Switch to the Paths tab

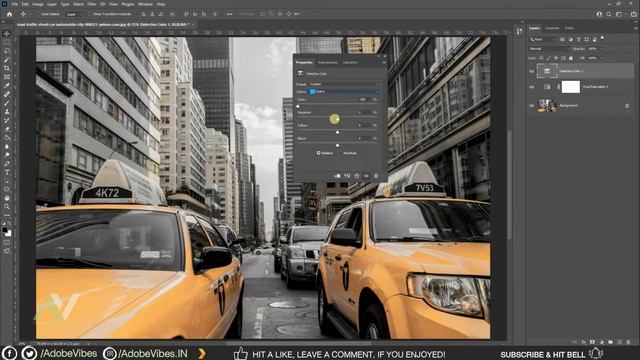click(x=569, y=28)
